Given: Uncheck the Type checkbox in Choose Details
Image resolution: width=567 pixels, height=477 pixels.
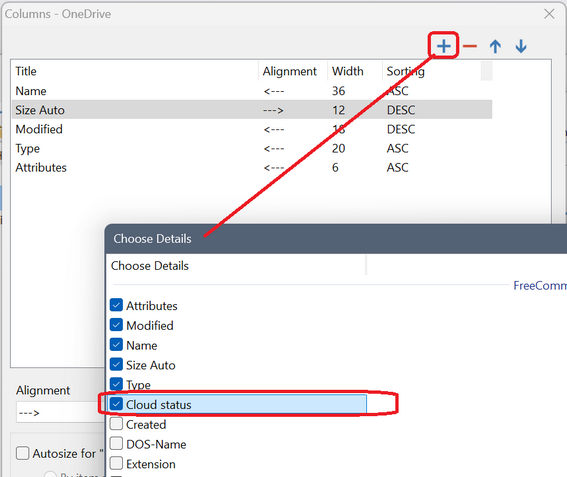Looking at the screenshot, I should click(x=116, y=384).
